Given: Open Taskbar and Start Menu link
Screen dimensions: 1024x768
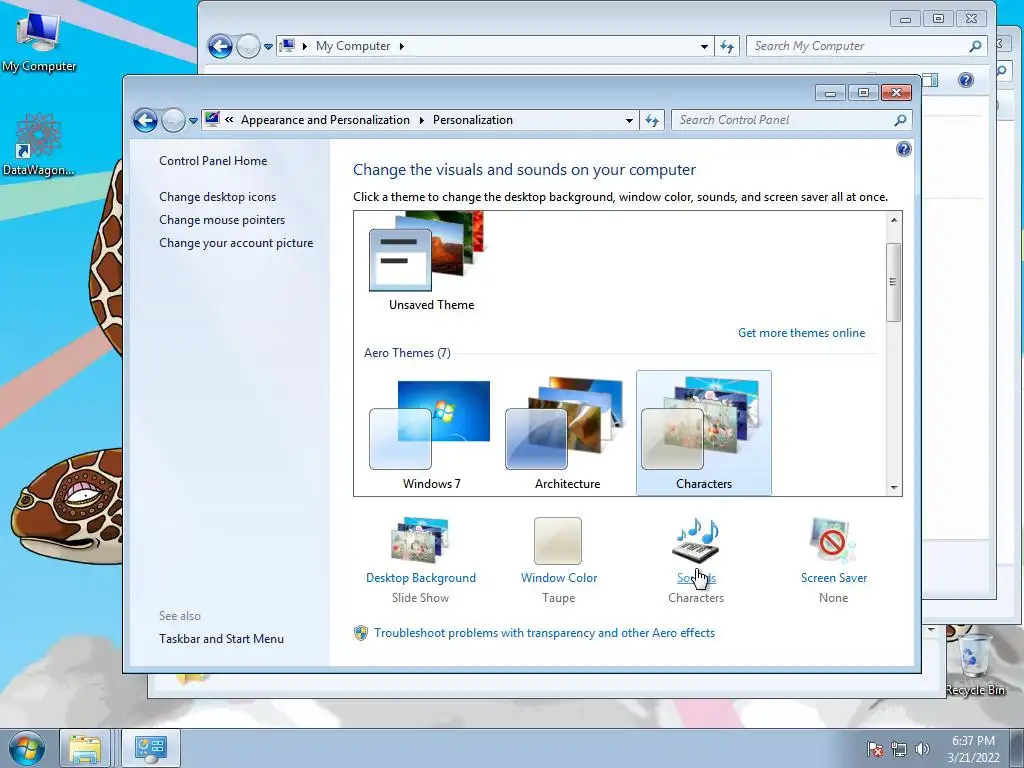Looking at the screenshot, I should click(x=221, y=639).
